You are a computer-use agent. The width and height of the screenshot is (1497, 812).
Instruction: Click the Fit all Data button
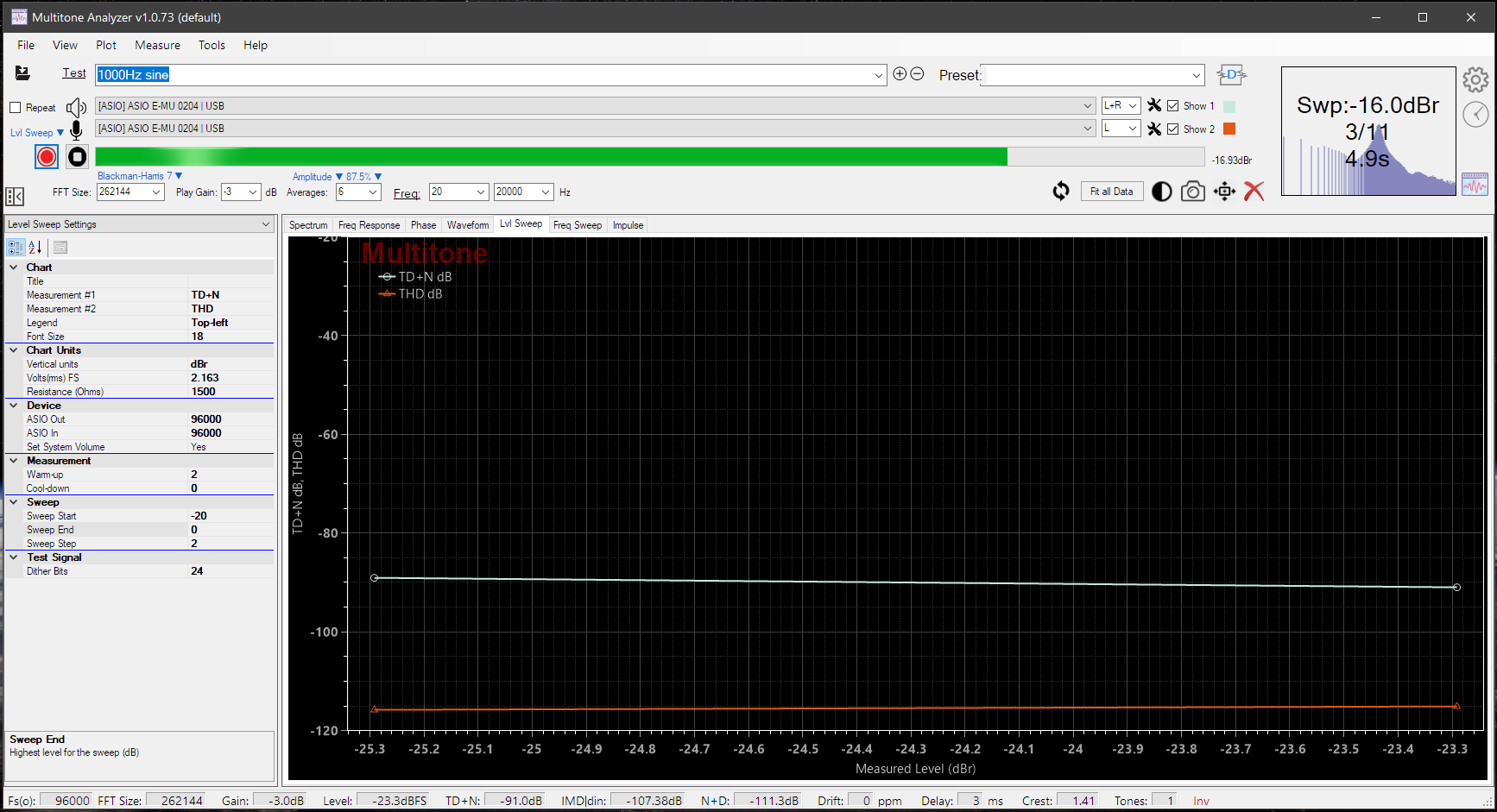tap(1112, 192)
